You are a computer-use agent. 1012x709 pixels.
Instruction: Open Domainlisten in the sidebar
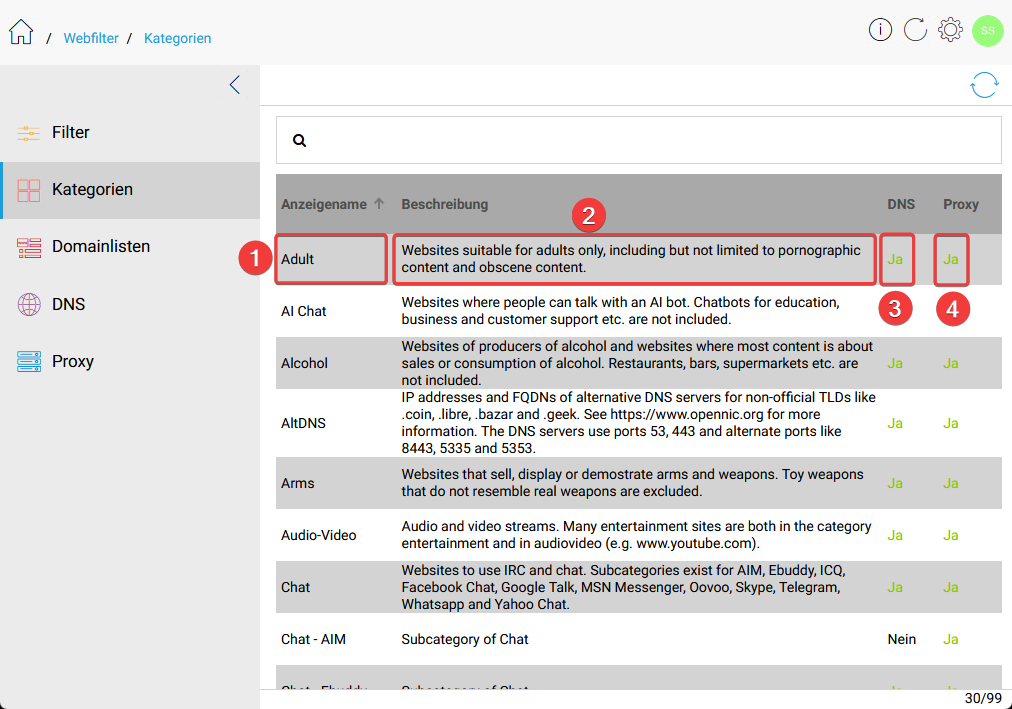(x=101, y=247)
